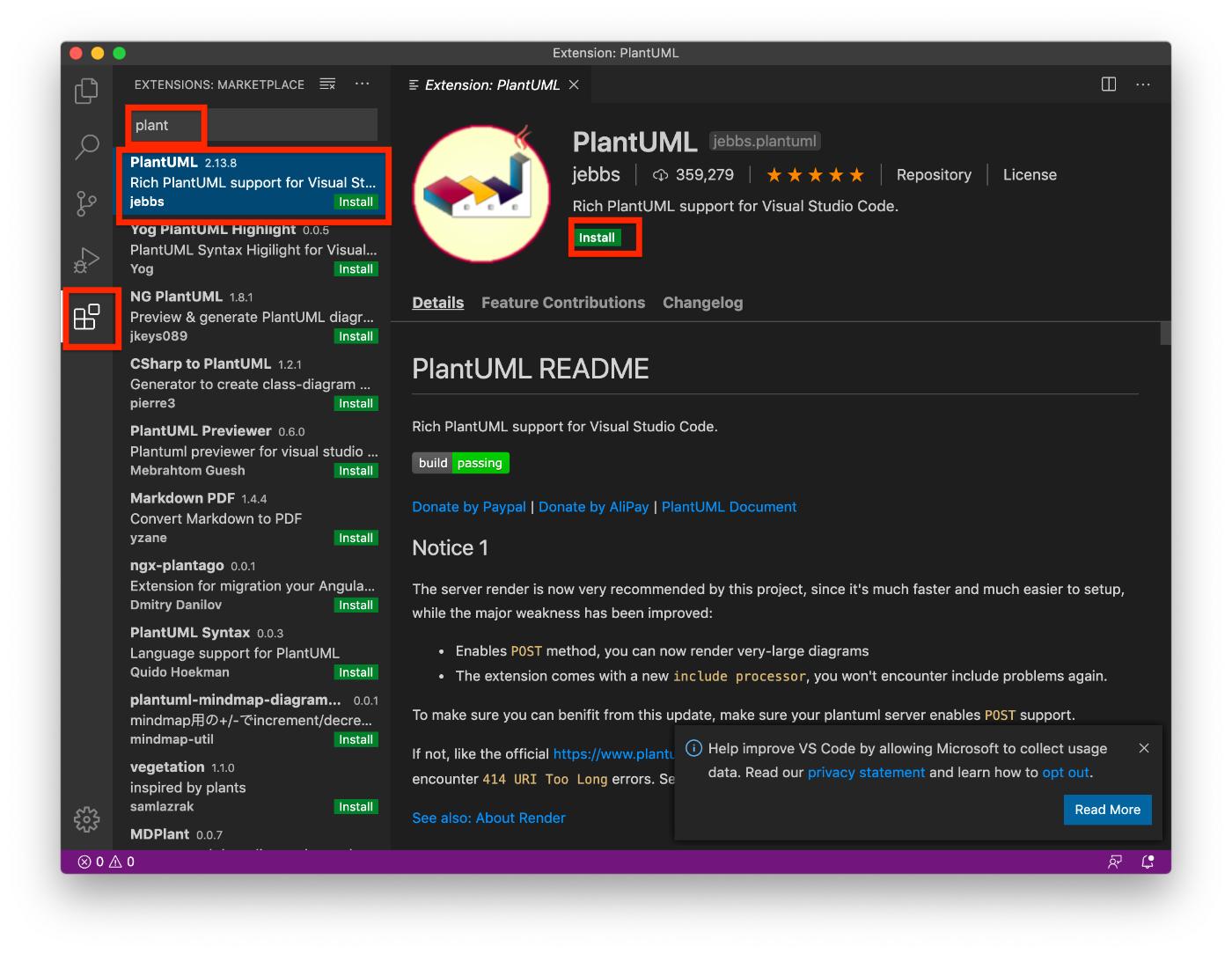
Task: Switch to Feature Contributions tab
Action: pyautogui.click(x=563, y=303)
